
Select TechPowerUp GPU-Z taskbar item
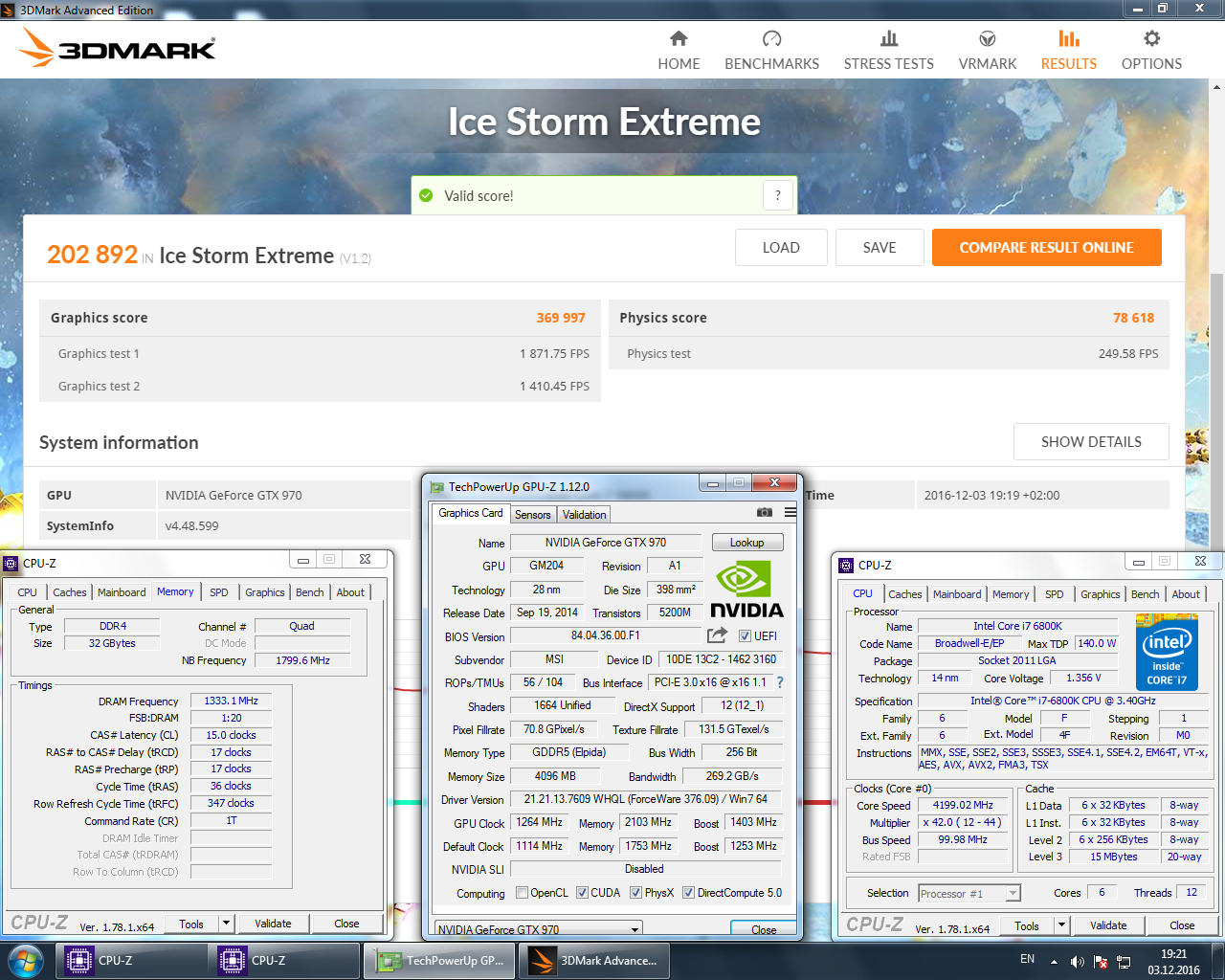pyautogui.click(x=440, y=961)
